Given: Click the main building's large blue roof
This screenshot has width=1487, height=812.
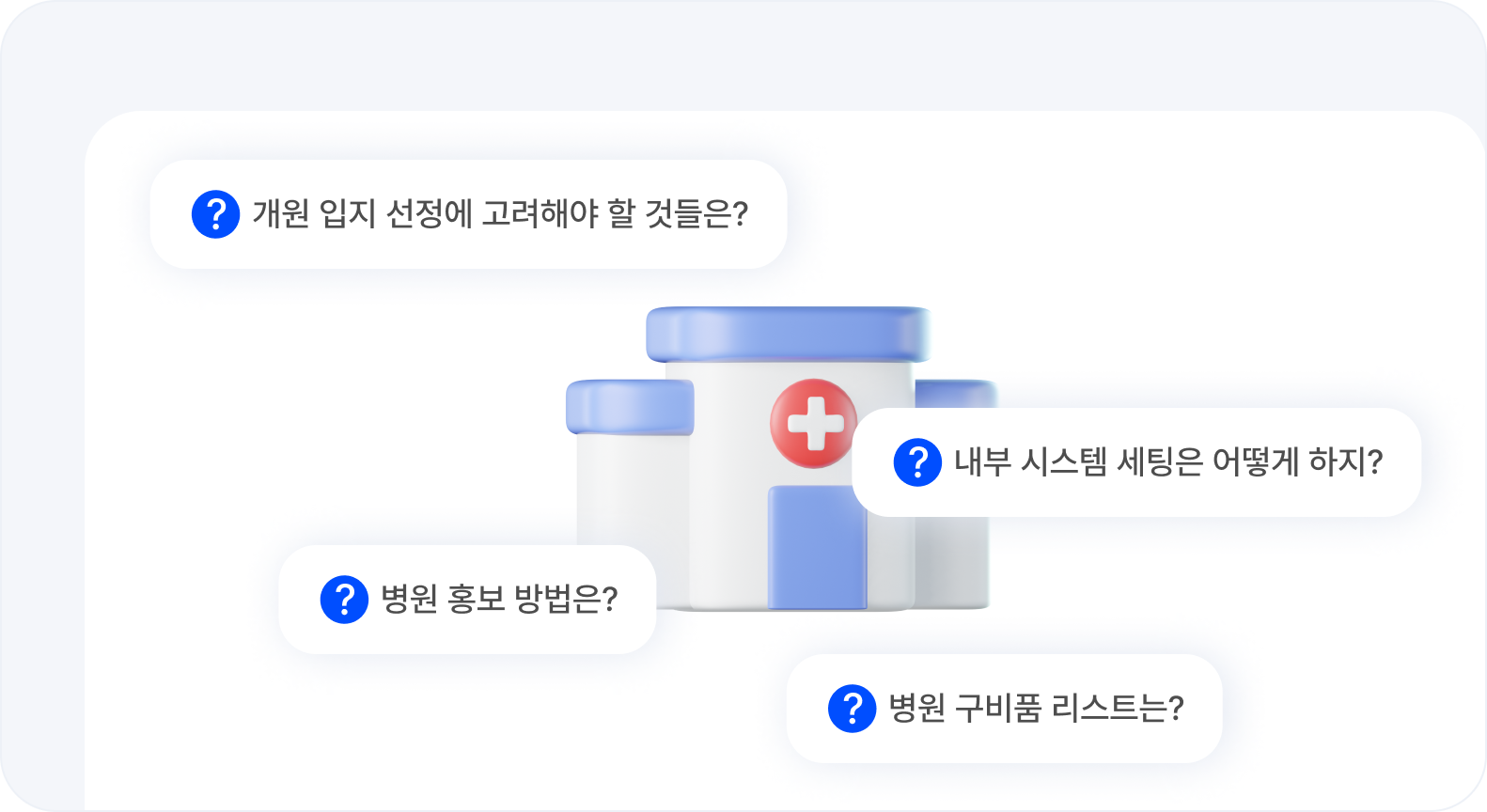Looking at the screenshot, I should [788, 334].
